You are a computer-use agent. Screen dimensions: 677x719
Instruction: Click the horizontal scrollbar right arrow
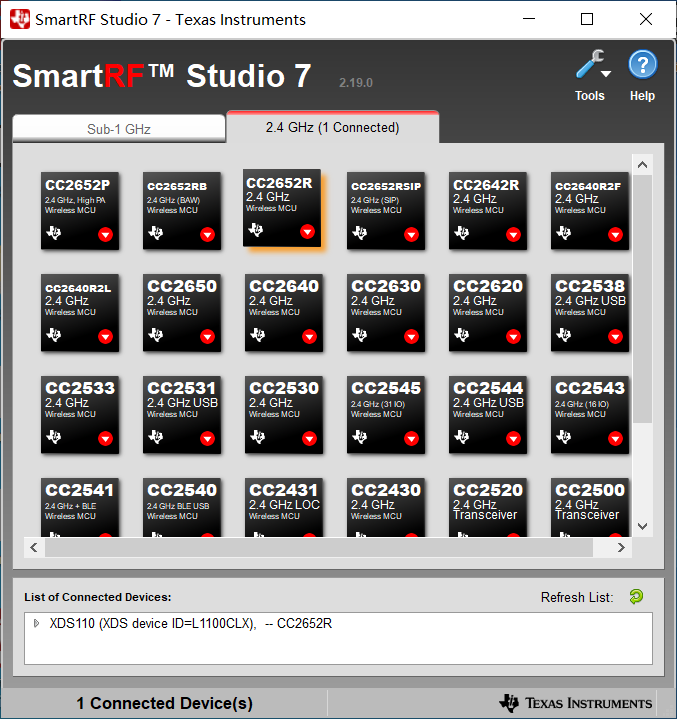(621, 548)
